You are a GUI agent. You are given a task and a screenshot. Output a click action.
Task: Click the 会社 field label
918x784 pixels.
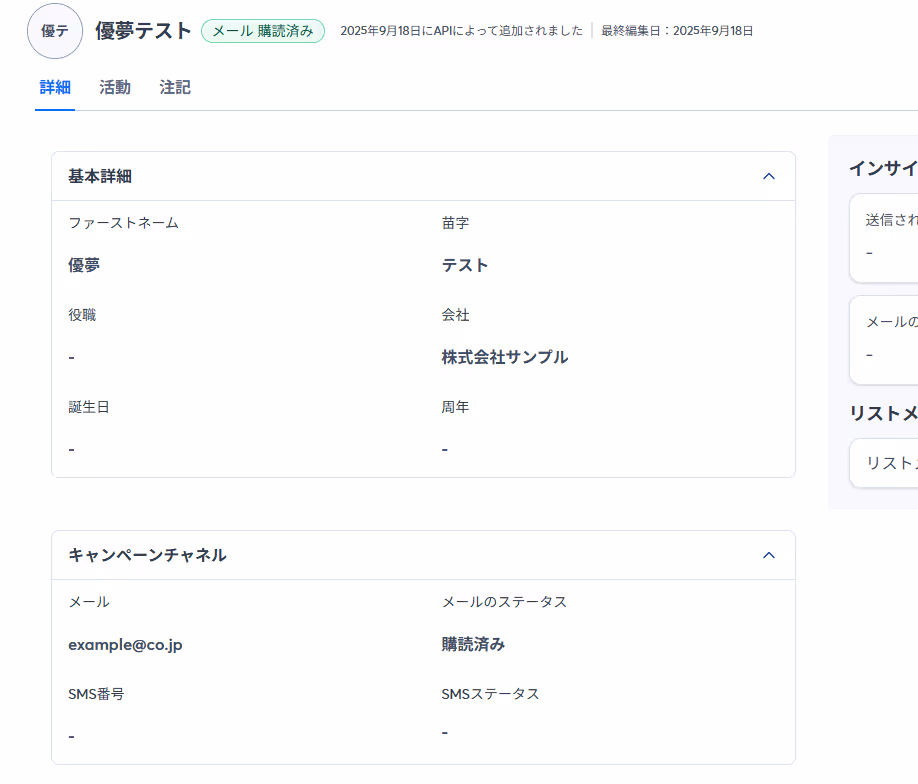[455, 315]
